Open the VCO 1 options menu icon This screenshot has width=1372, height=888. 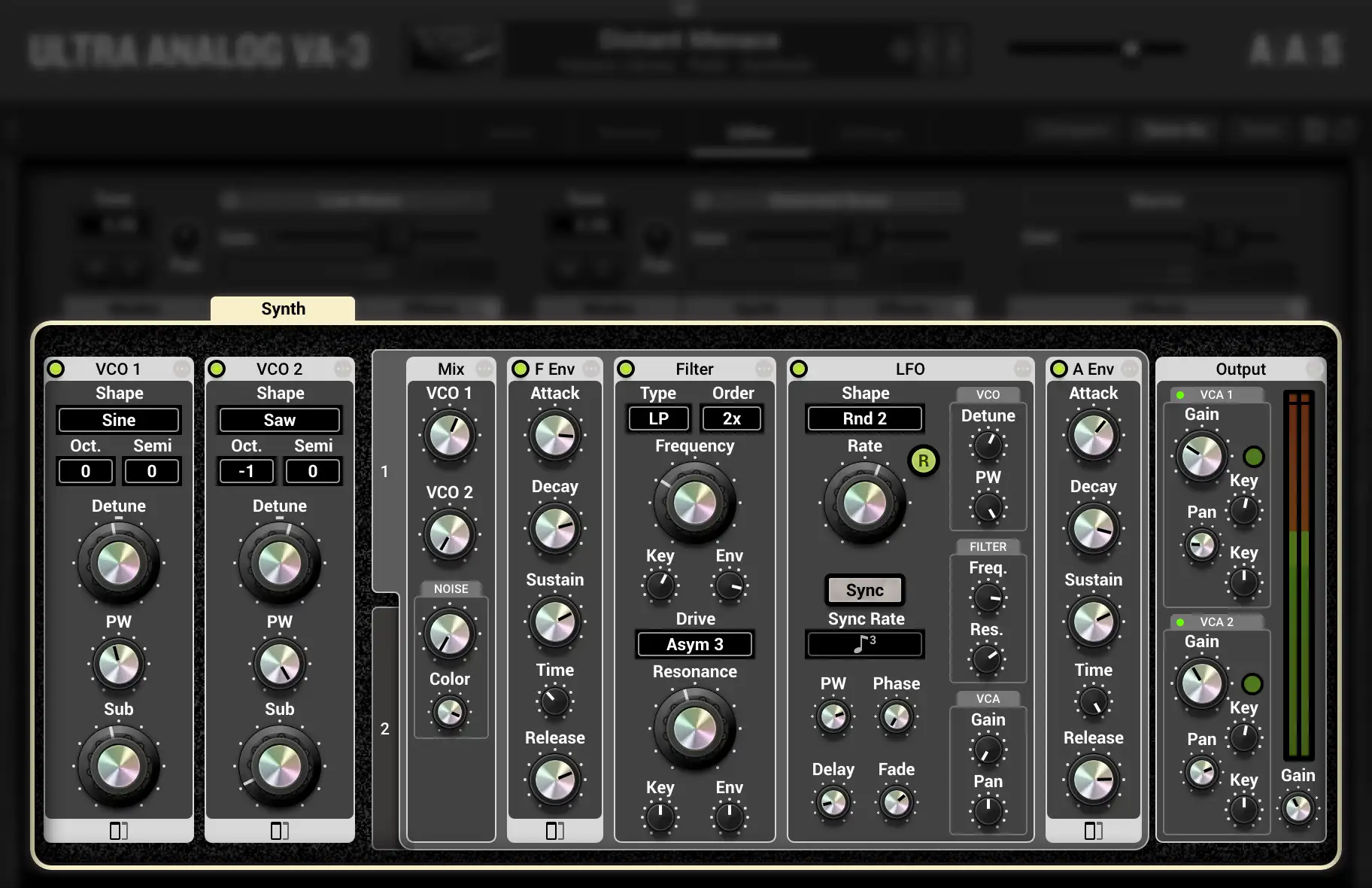click(182, 369)
